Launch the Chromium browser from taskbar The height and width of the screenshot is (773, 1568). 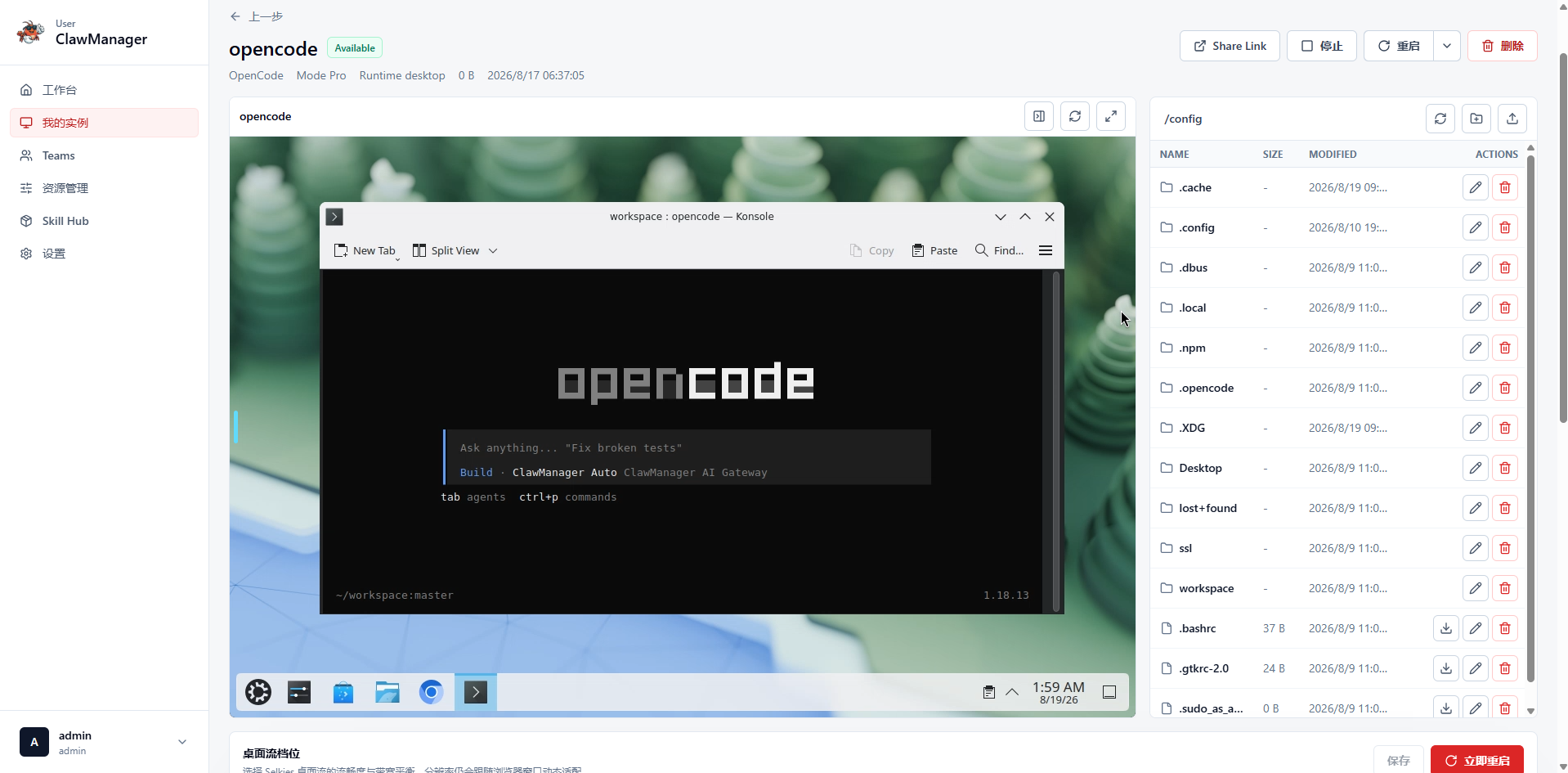pyautogui.click(x=432, y=692)
